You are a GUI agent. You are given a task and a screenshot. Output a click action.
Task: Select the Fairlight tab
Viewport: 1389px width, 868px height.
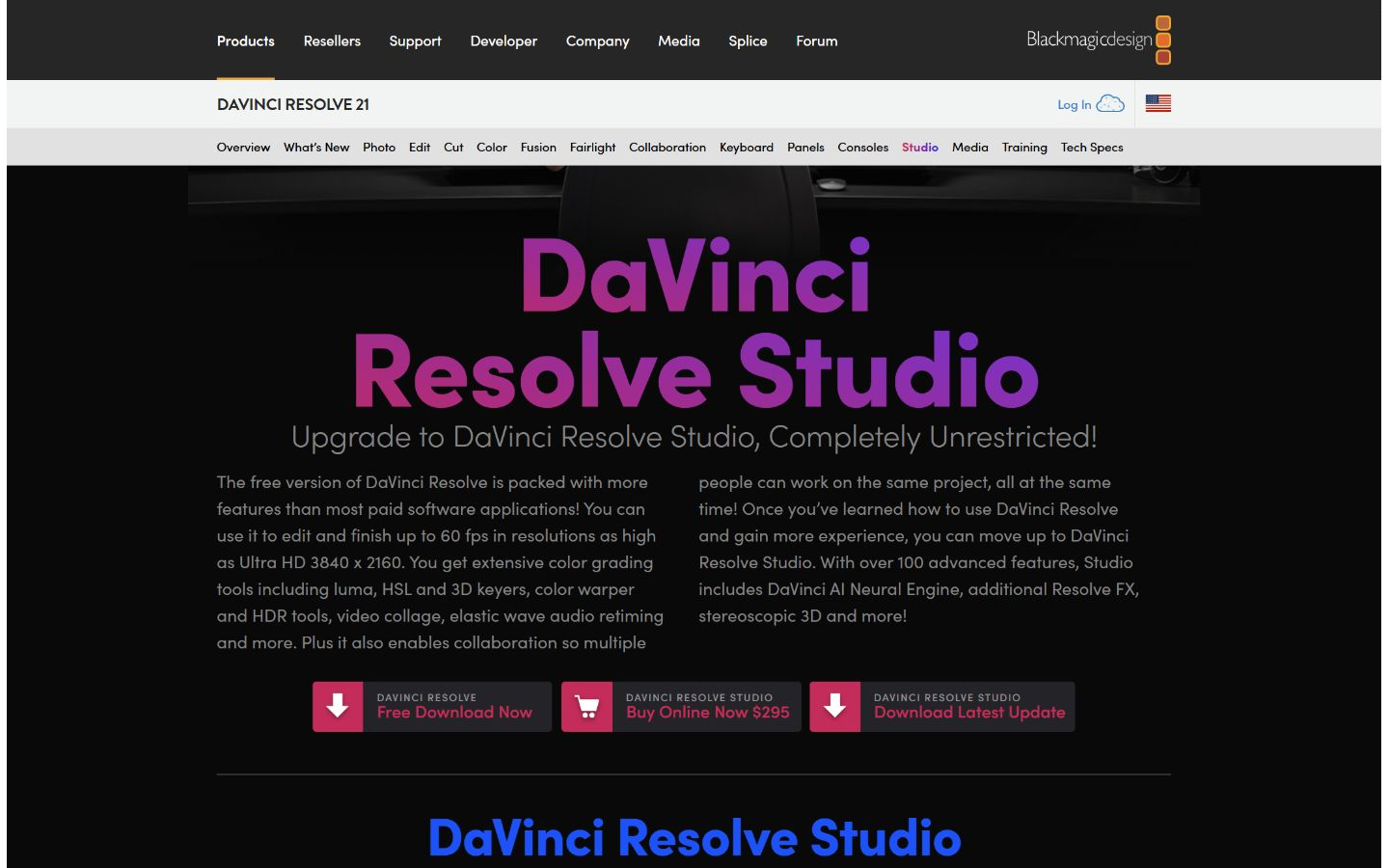click(x=592, y=148)
